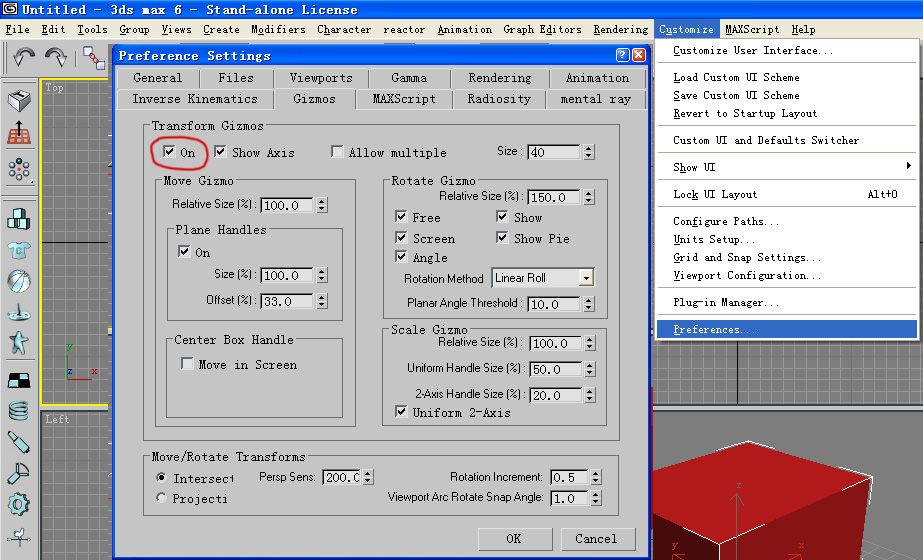Select Preferences menu entry
The height and width of the screenshot is (560, 923).
click(787, 329)
